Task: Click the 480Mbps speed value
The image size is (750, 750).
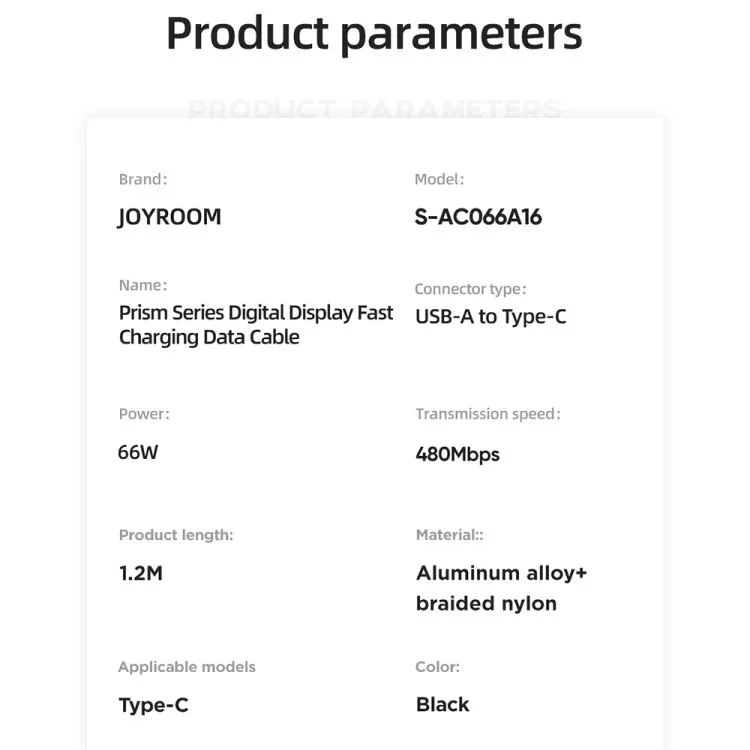Action: click(457, 454)
